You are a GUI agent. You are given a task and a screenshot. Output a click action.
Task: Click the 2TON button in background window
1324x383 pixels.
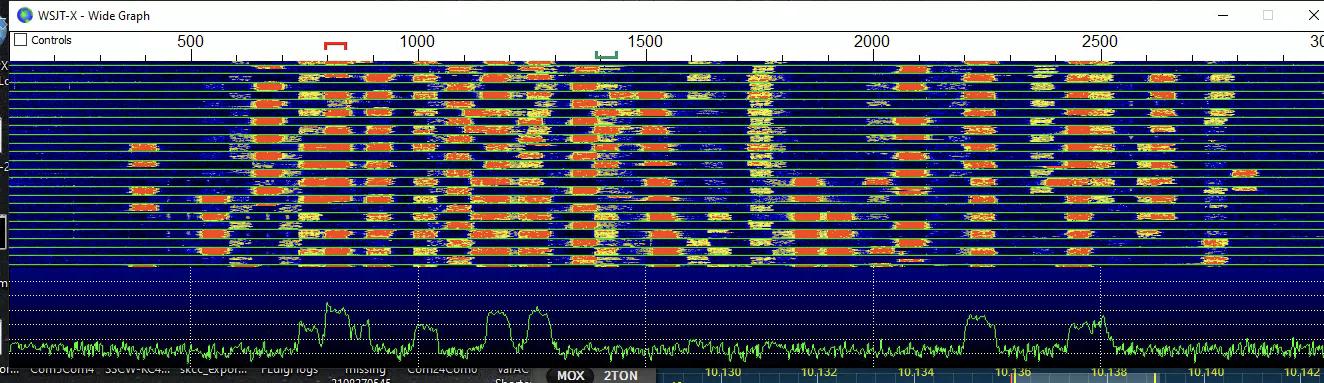(x=621, y=376)
